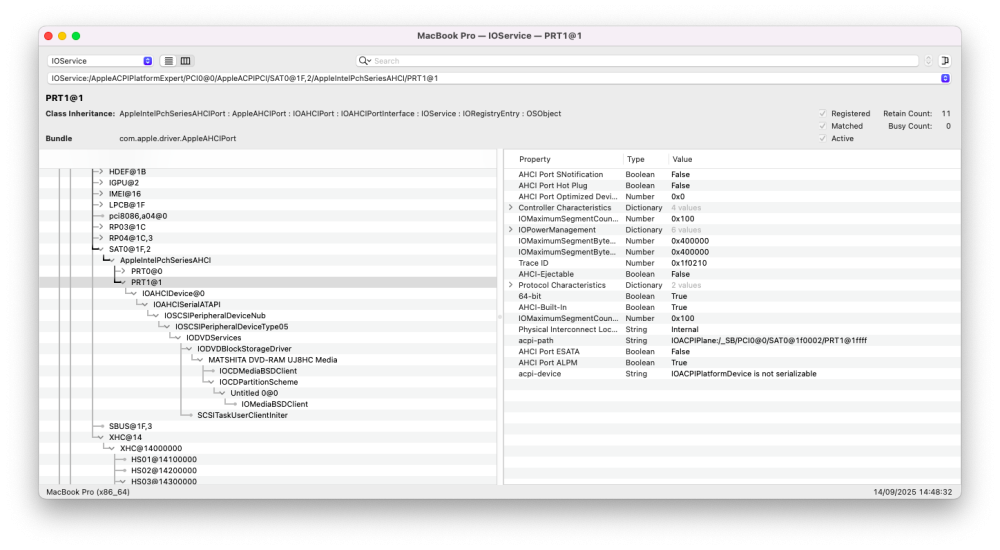Expand the RP03@1C tree node
The image size is (1000, 550).
[101, 227]
